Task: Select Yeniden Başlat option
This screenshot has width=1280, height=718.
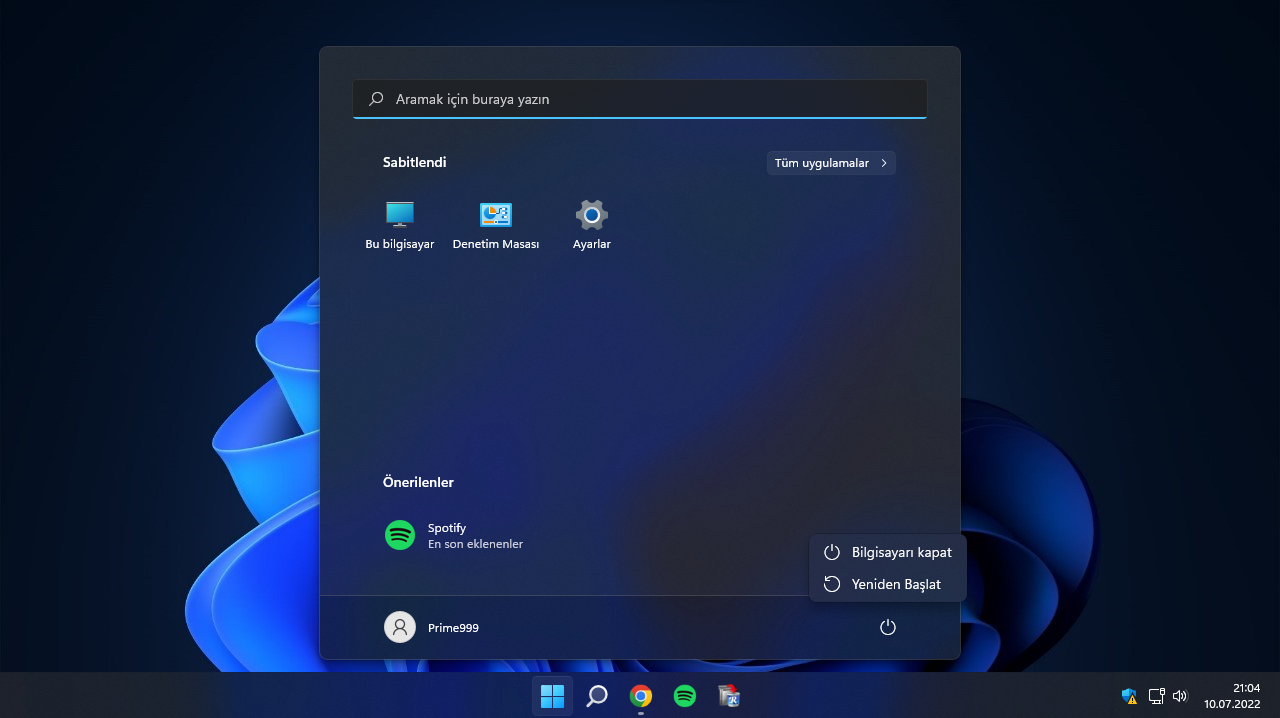Action: pyautogui.click(x=888, y=584)
